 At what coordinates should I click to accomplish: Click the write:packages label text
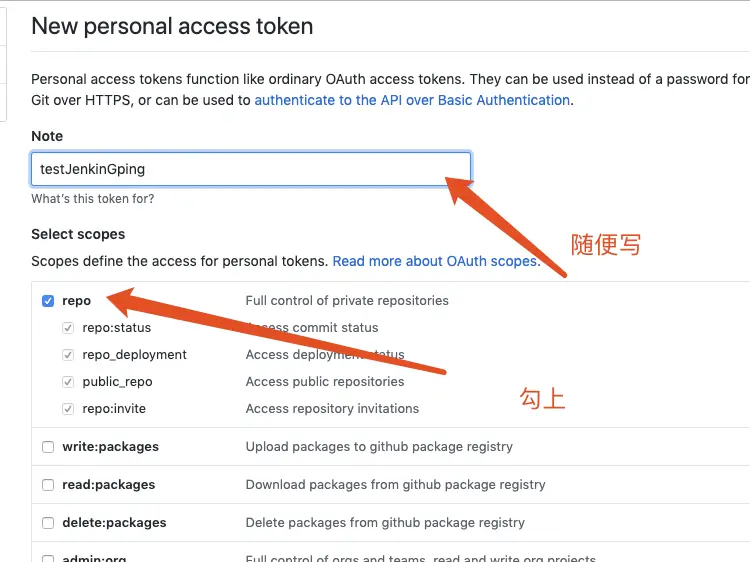coord(110,447)
